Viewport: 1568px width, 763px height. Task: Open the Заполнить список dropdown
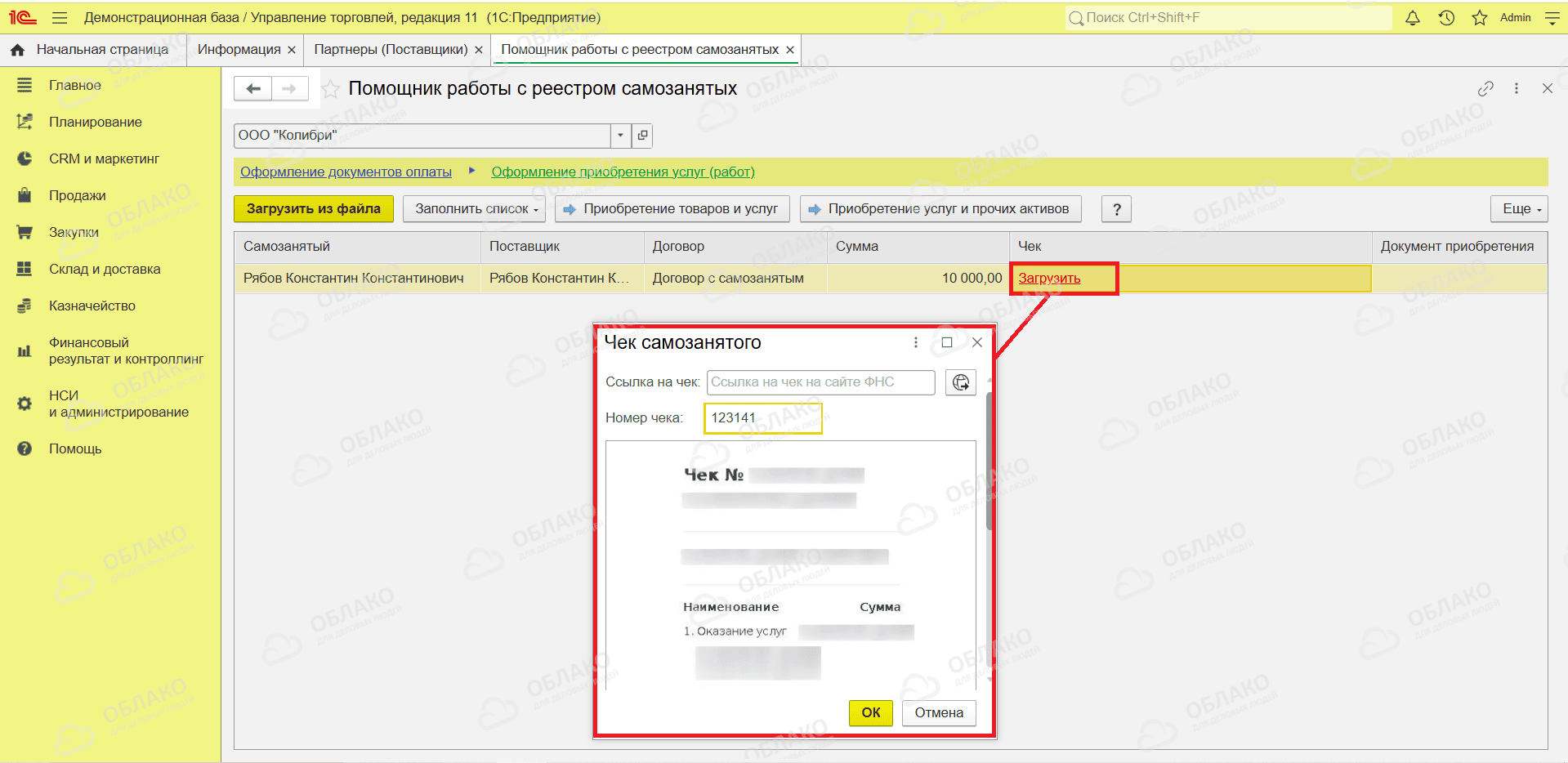pos(476,209)
